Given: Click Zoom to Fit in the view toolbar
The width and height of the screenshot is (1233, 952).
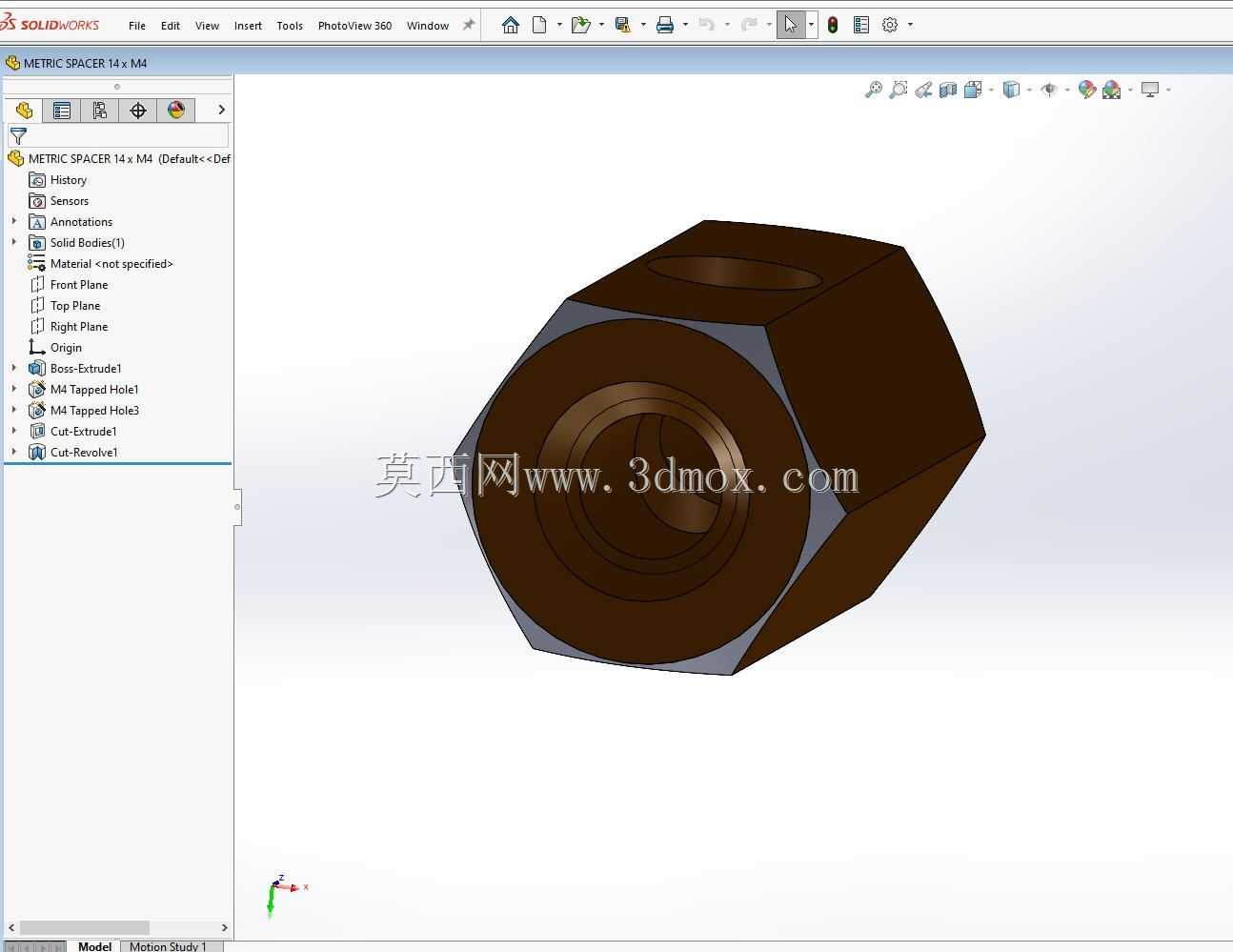Looking at the screenshot, I should 873,90.
